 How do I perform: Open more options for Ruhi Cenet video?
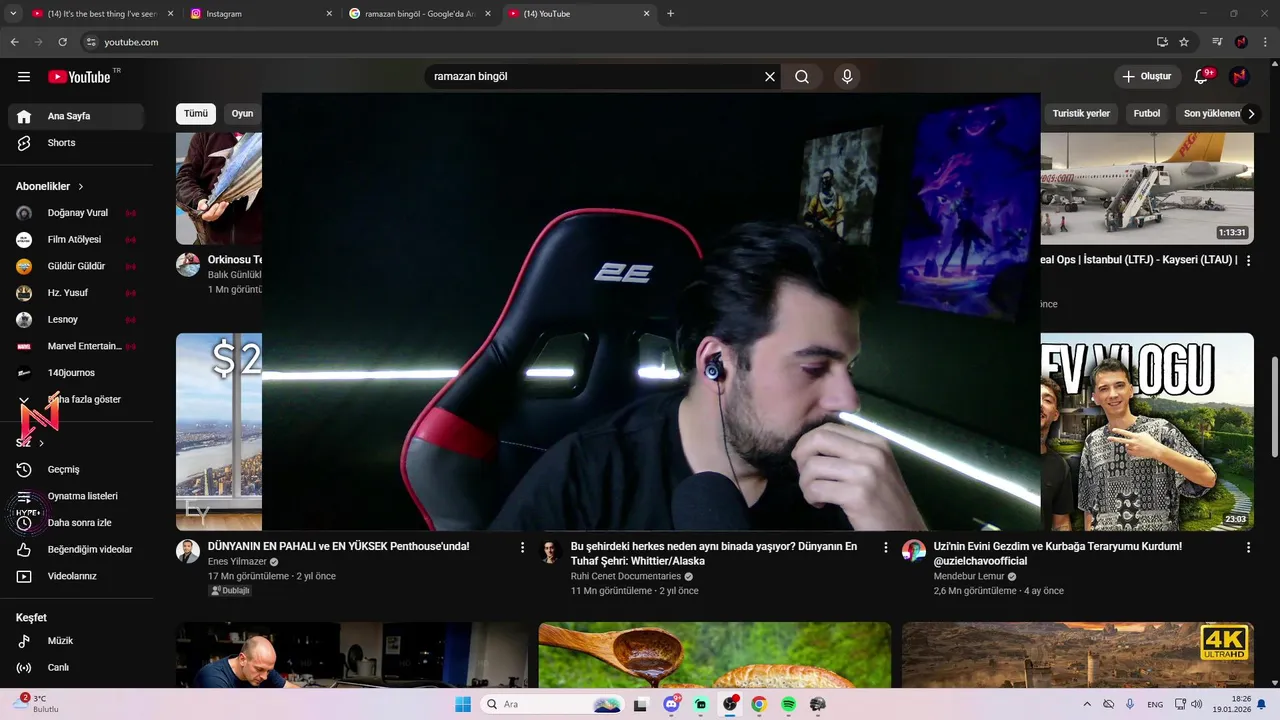885,548
